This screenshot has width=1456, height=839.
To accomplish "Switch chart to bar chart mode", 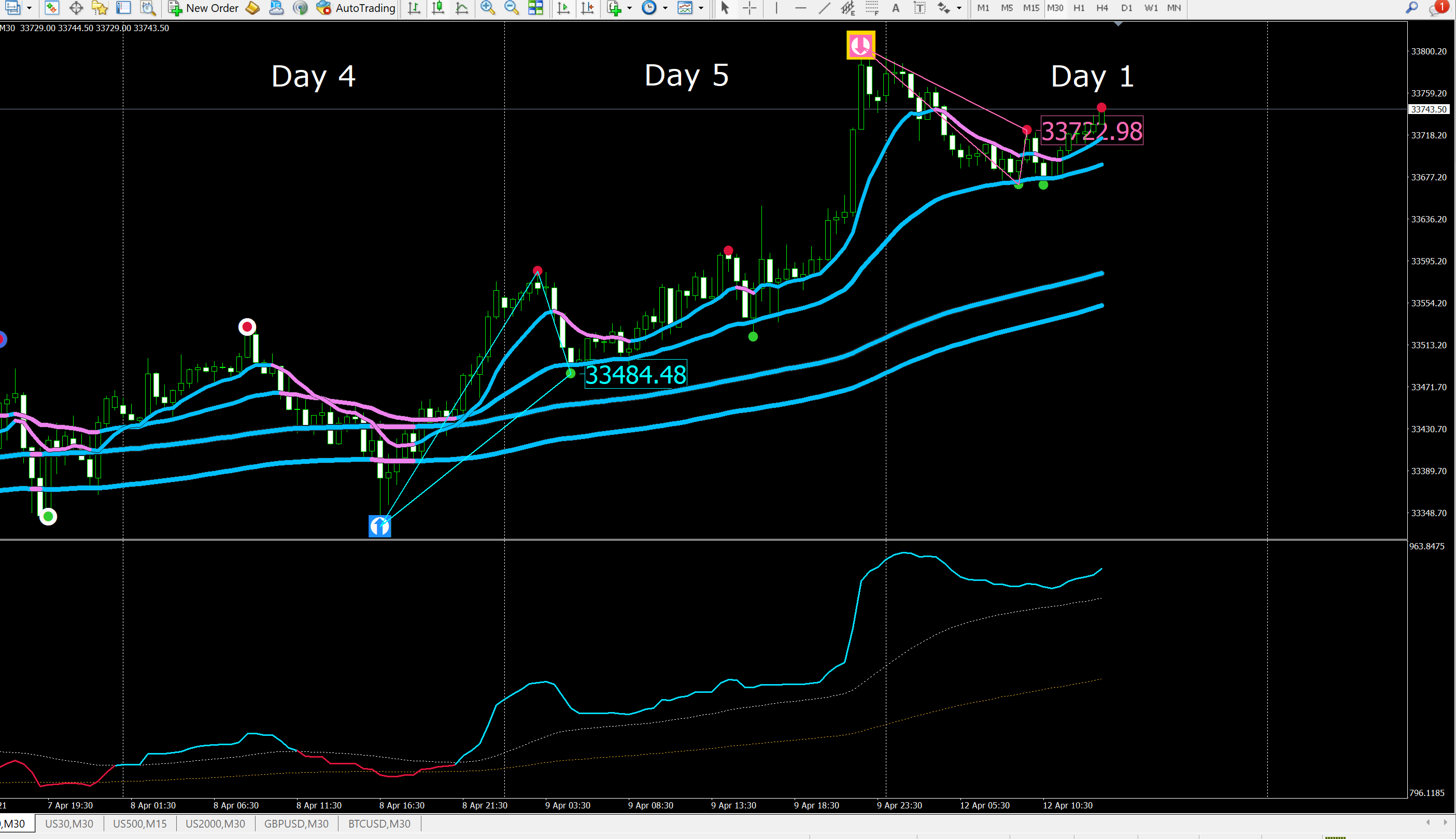I will click(x=414, y=8).
